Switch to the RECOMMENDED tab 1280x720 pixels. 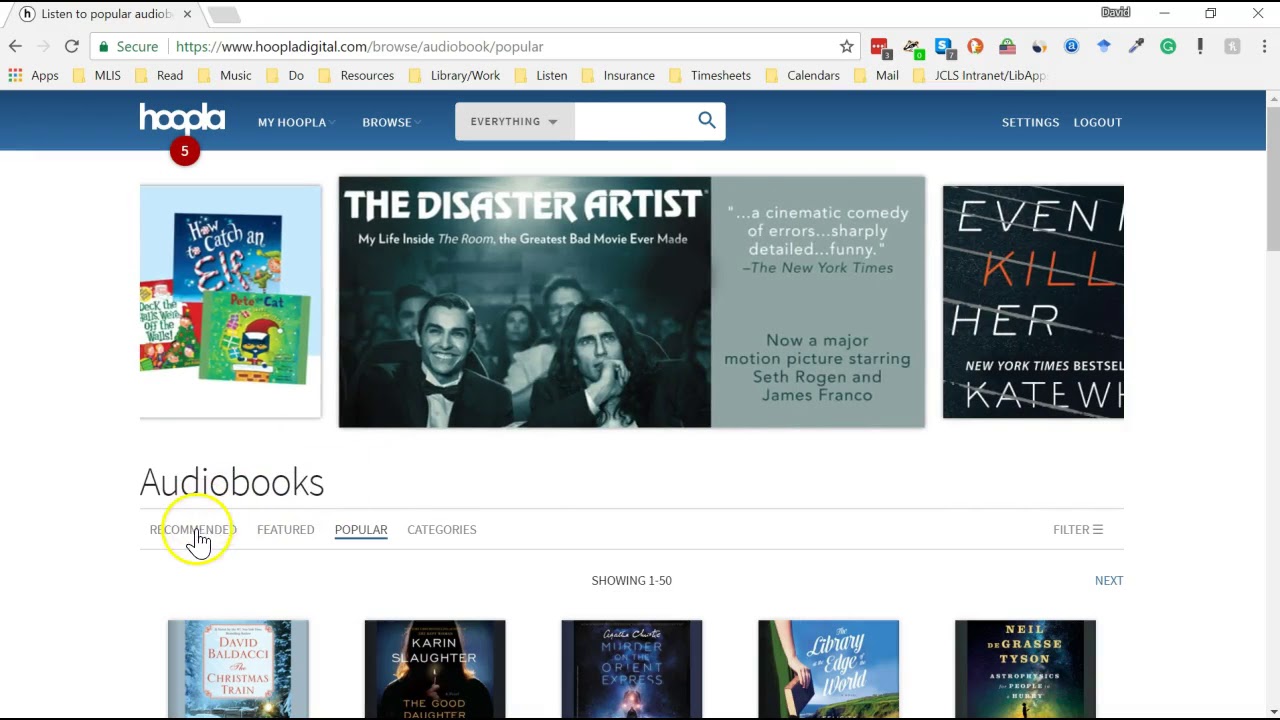193,530
